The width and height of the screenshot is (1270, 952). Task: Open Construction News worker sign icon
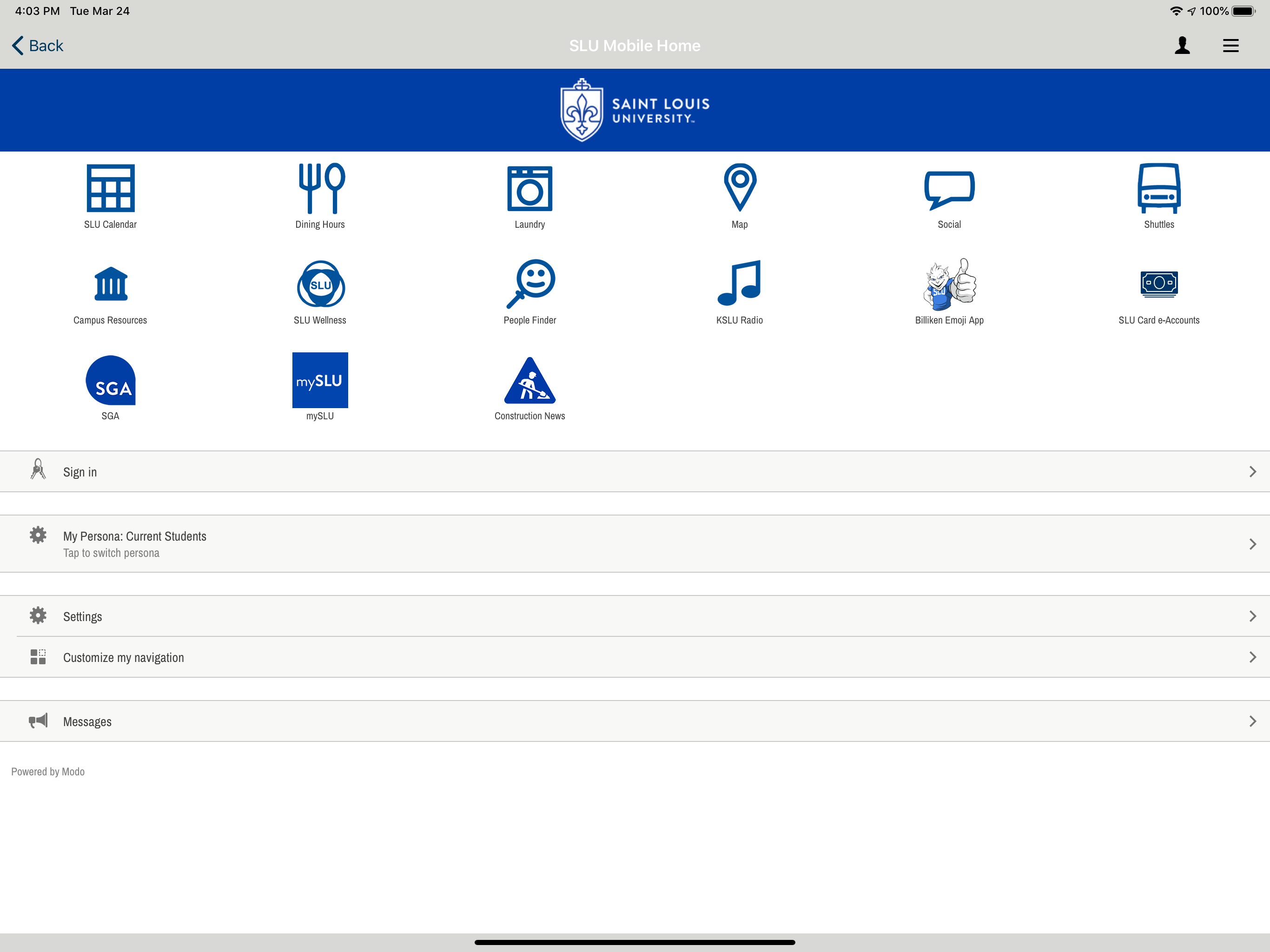[x=529, y=380]
